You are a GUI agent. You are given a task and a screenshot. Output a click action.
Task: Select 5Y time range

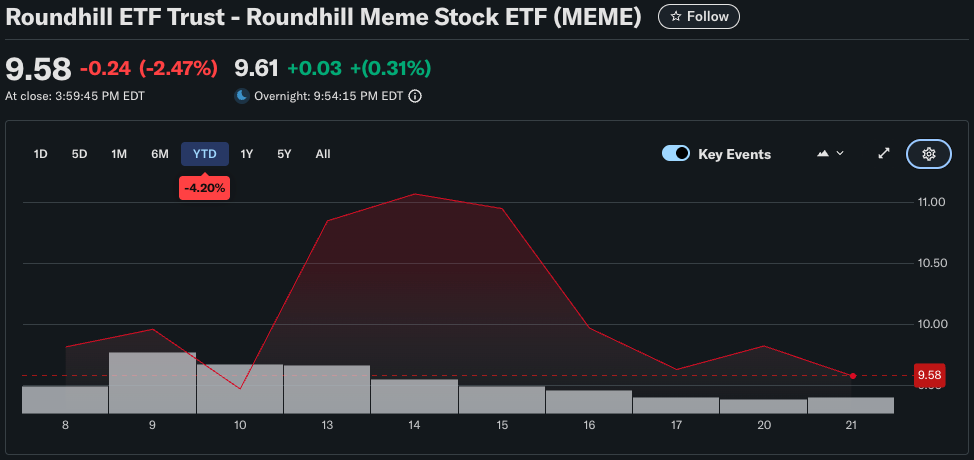(x=284, y=154)
